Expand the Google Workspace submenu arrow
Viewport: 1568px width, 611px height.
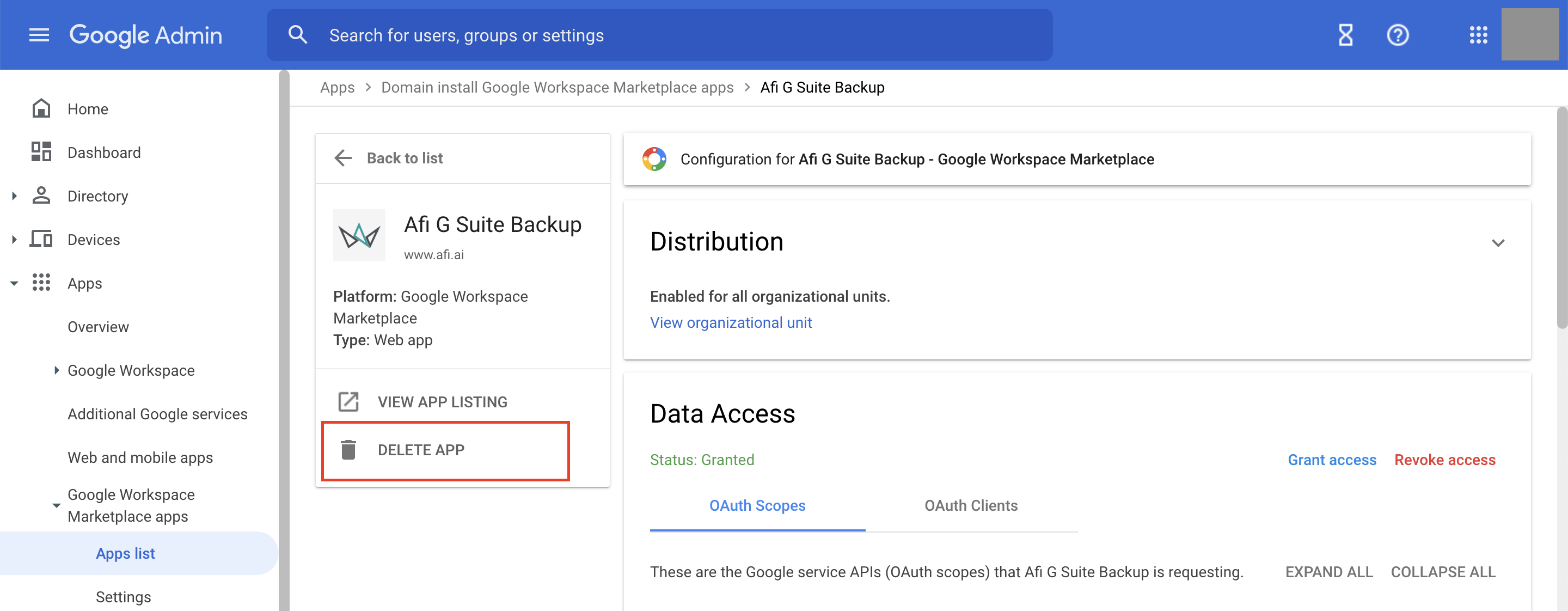click(x=56, y=370)
